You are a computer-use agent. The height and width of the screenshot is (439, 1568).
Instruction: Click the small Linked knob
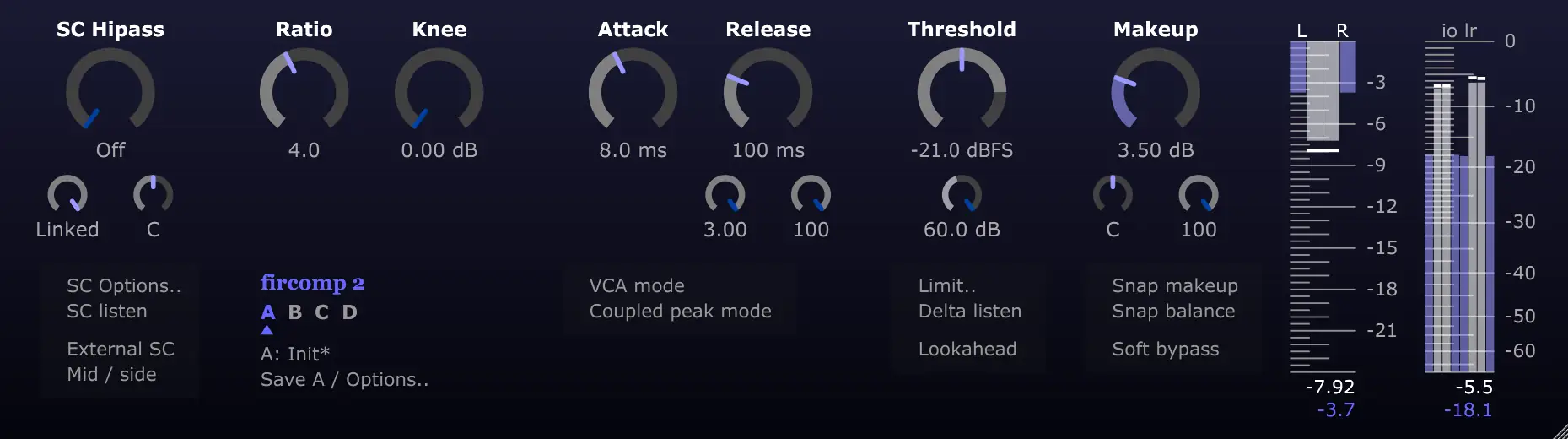(x=67, y=194)
